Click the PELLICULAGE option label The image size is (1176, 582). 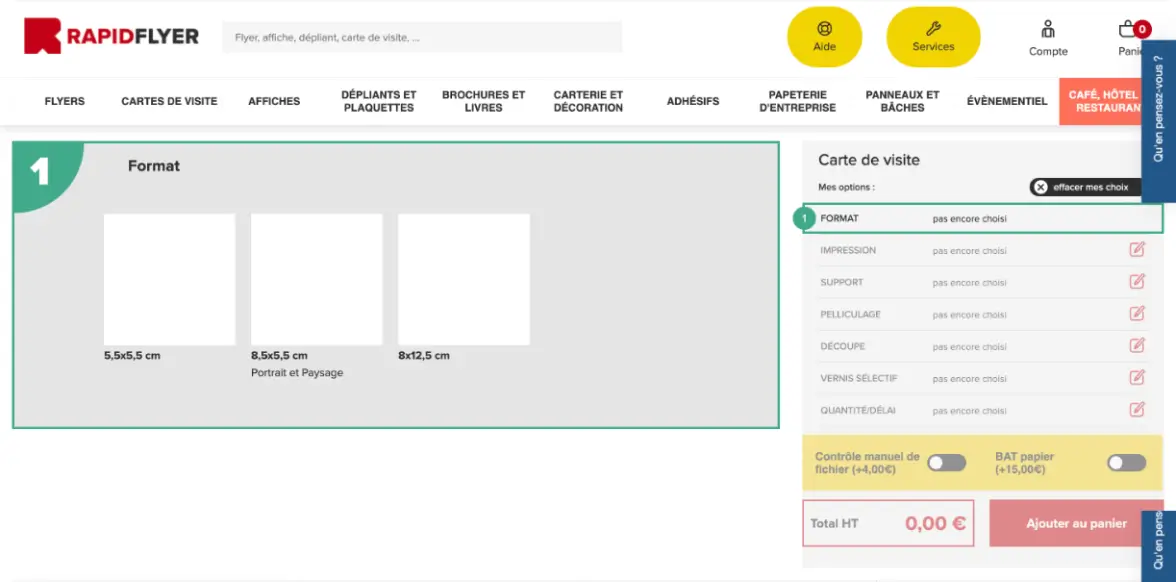pos(850,315)
